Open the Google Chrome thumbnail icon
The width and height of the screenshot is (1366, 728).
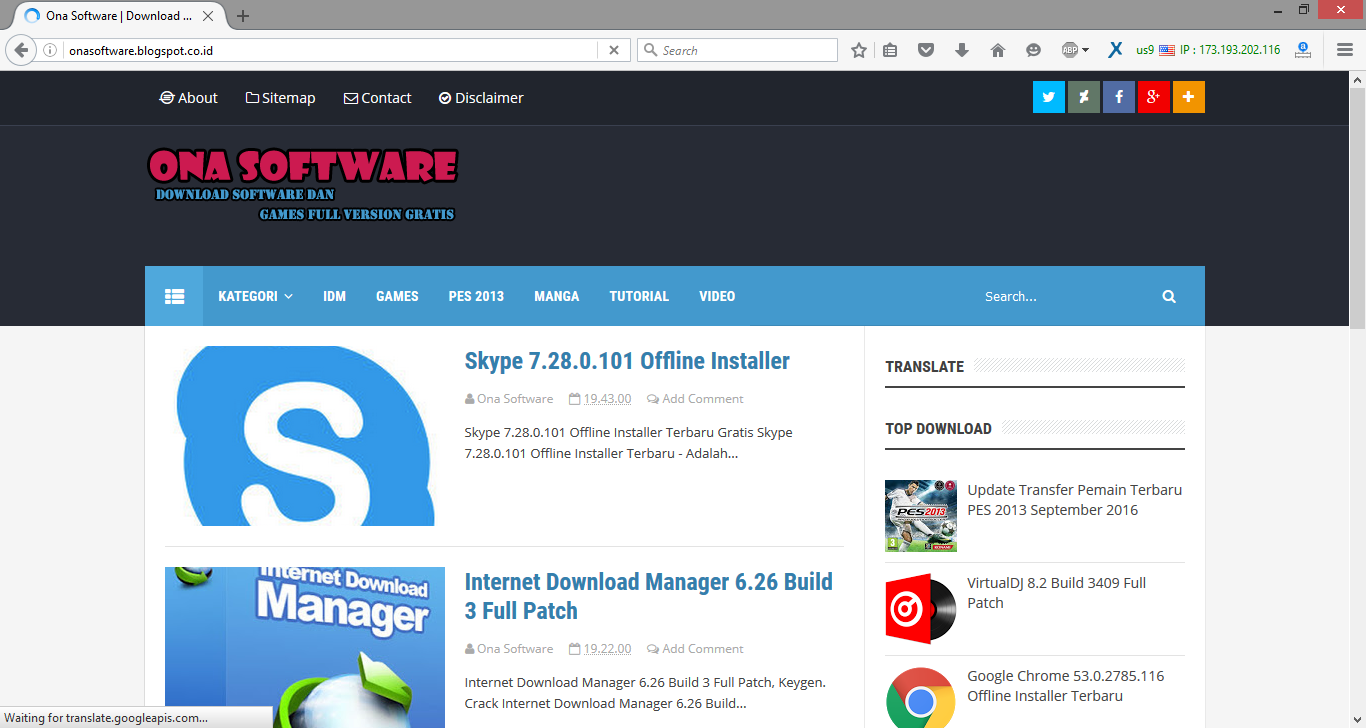click(921, 697)
